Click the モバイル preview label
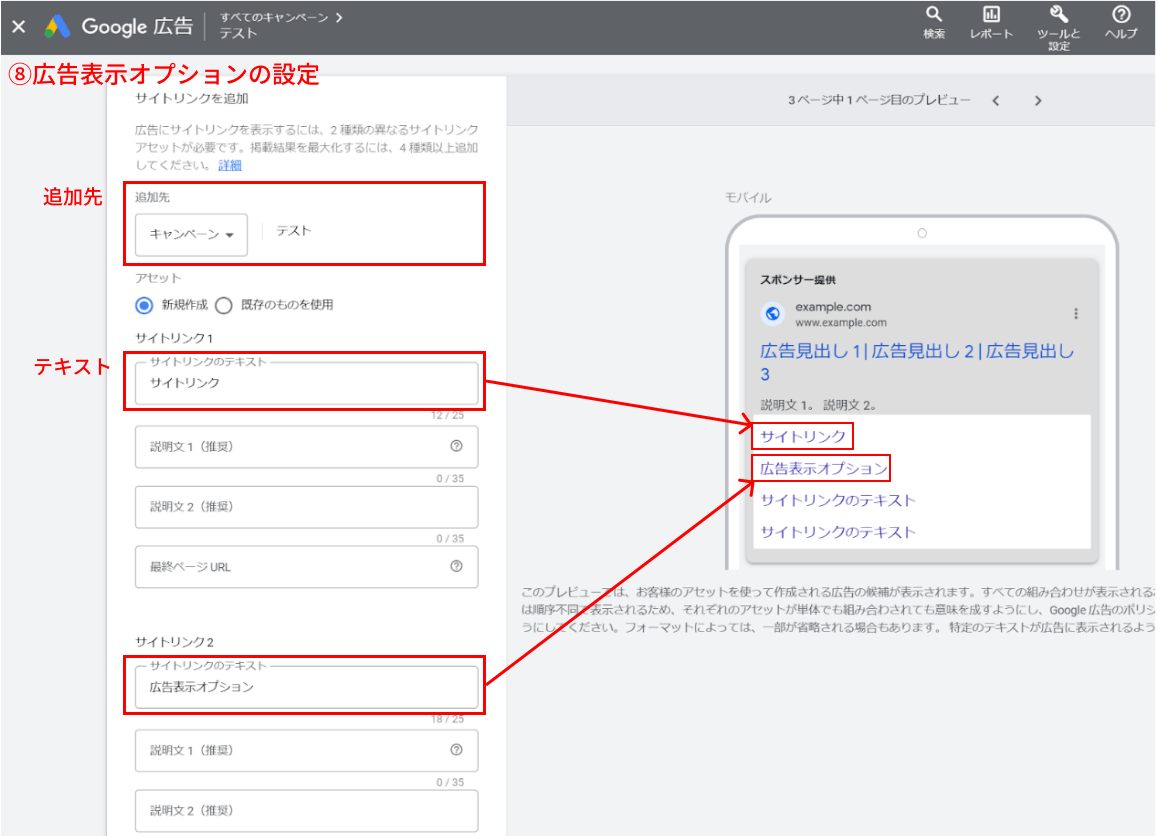 click(x=747, y=198)
